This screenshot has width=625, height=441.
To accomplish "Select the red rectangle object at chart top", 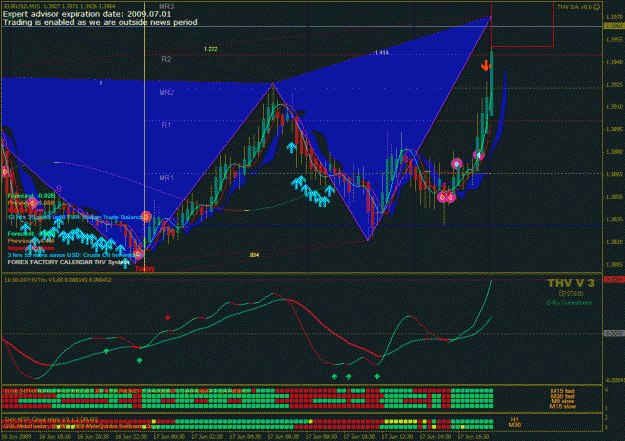I will point(523,24).
